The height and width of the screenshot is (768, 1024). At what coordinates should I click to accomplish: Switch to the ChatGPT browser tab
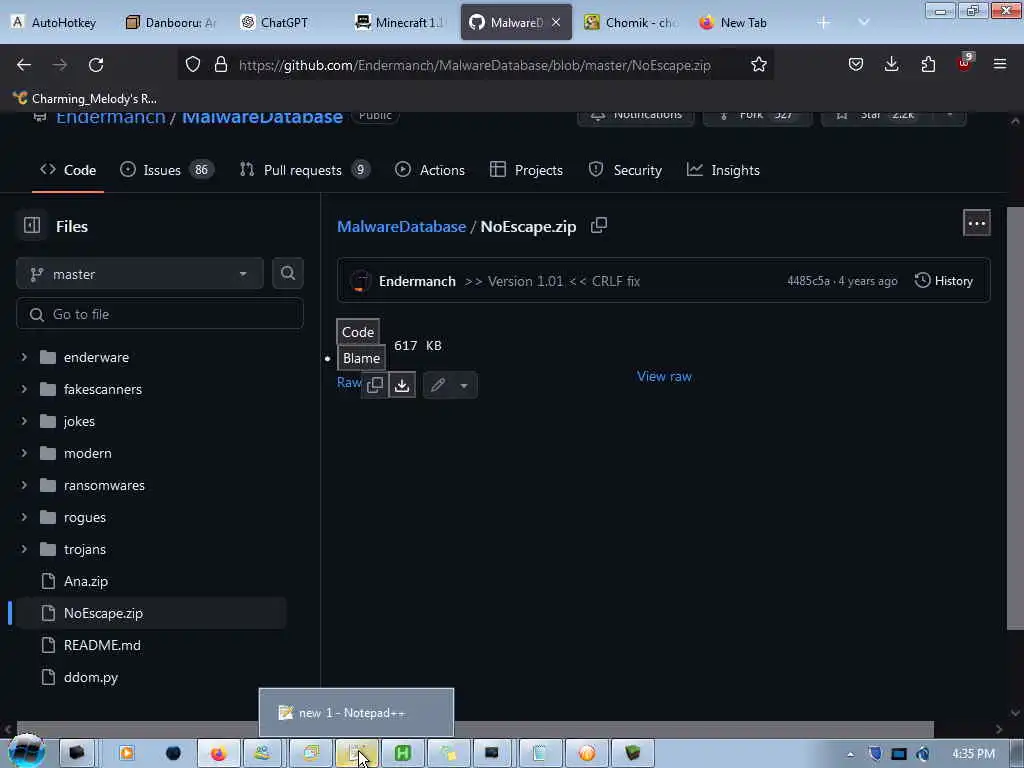click(x=283, y=23)
